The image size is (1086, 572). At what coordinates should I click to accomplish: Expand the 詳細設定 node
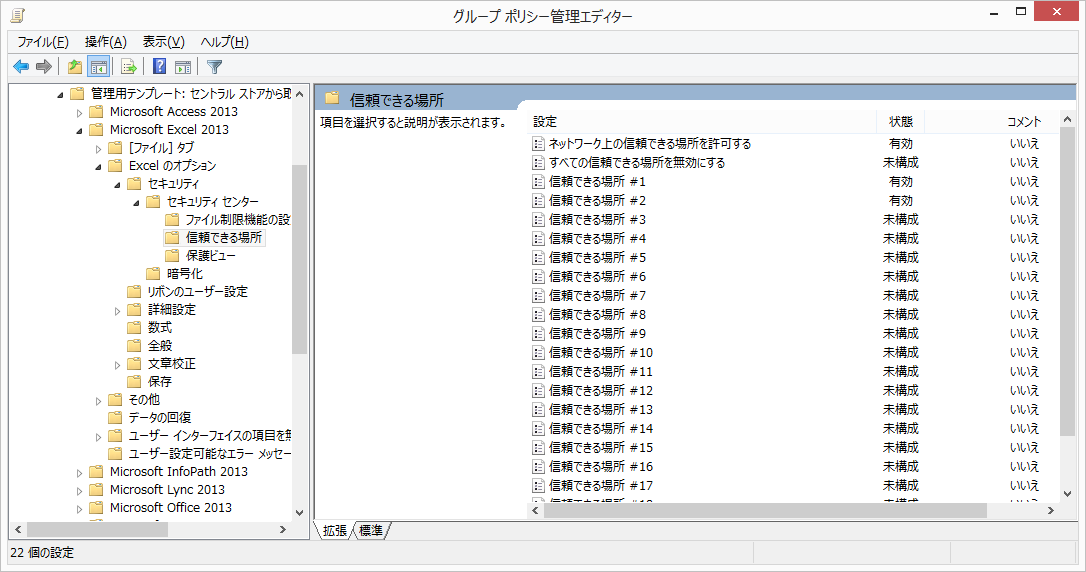pos(117,310)
